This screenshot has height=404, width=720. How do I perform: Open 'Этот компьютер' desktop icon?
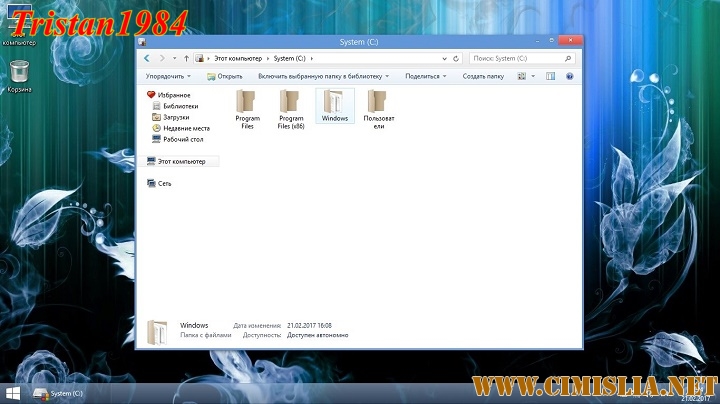19,25
